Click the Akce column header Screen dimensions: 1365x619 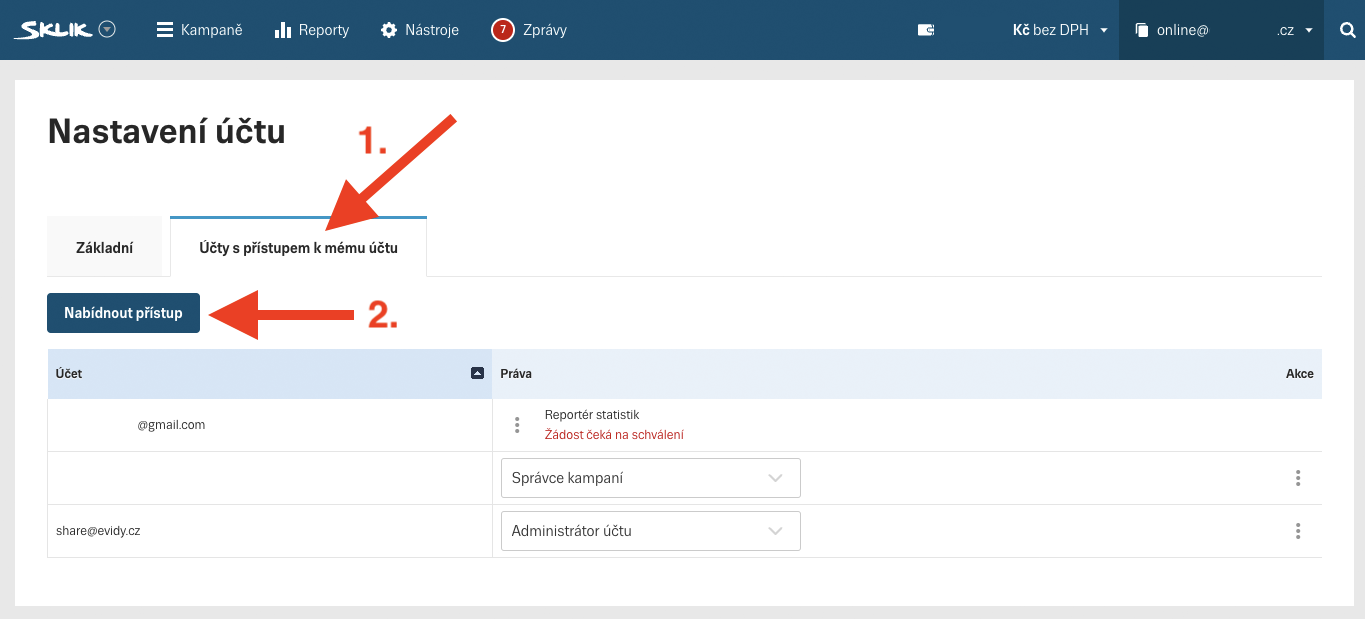[x=1299, y=373]
